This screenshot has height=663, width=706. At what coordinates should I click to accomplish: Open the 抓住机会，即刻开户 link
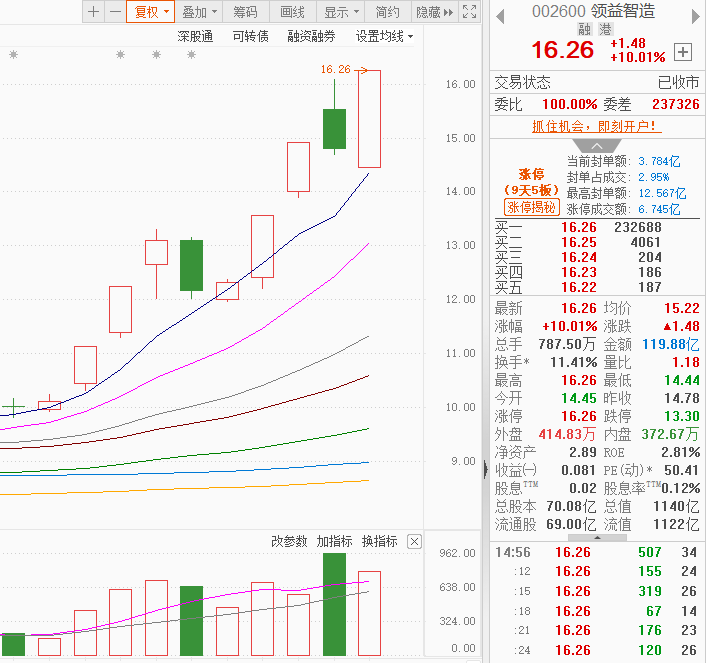pos(596,127)
